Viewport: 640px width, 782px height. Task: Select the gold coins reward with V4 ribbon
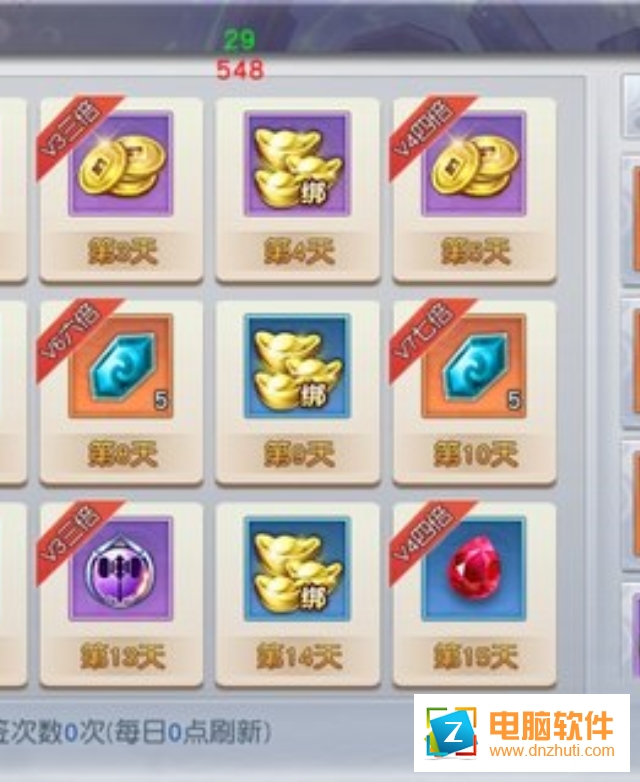473,164
